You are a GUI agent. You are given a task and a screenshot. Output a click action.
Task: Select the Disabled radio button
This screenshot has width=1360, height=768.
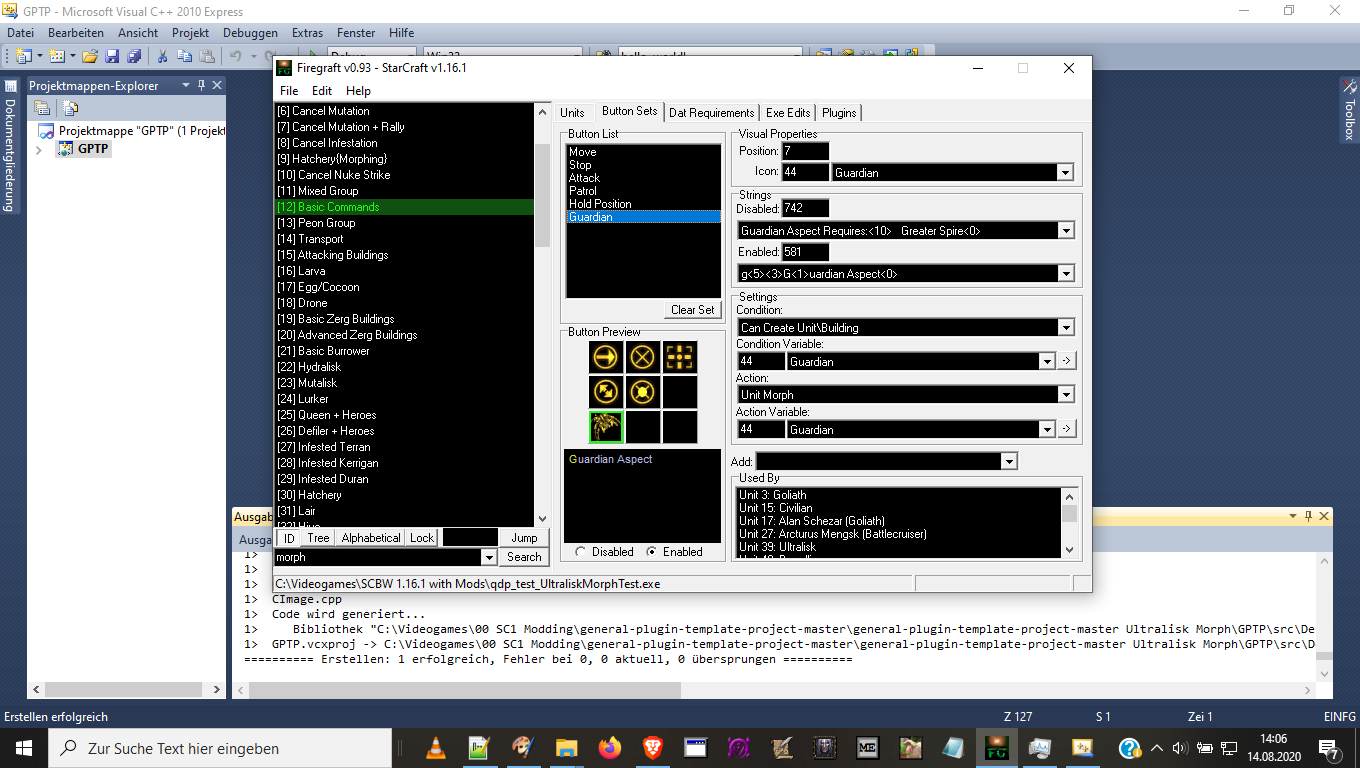click(581, 552)
